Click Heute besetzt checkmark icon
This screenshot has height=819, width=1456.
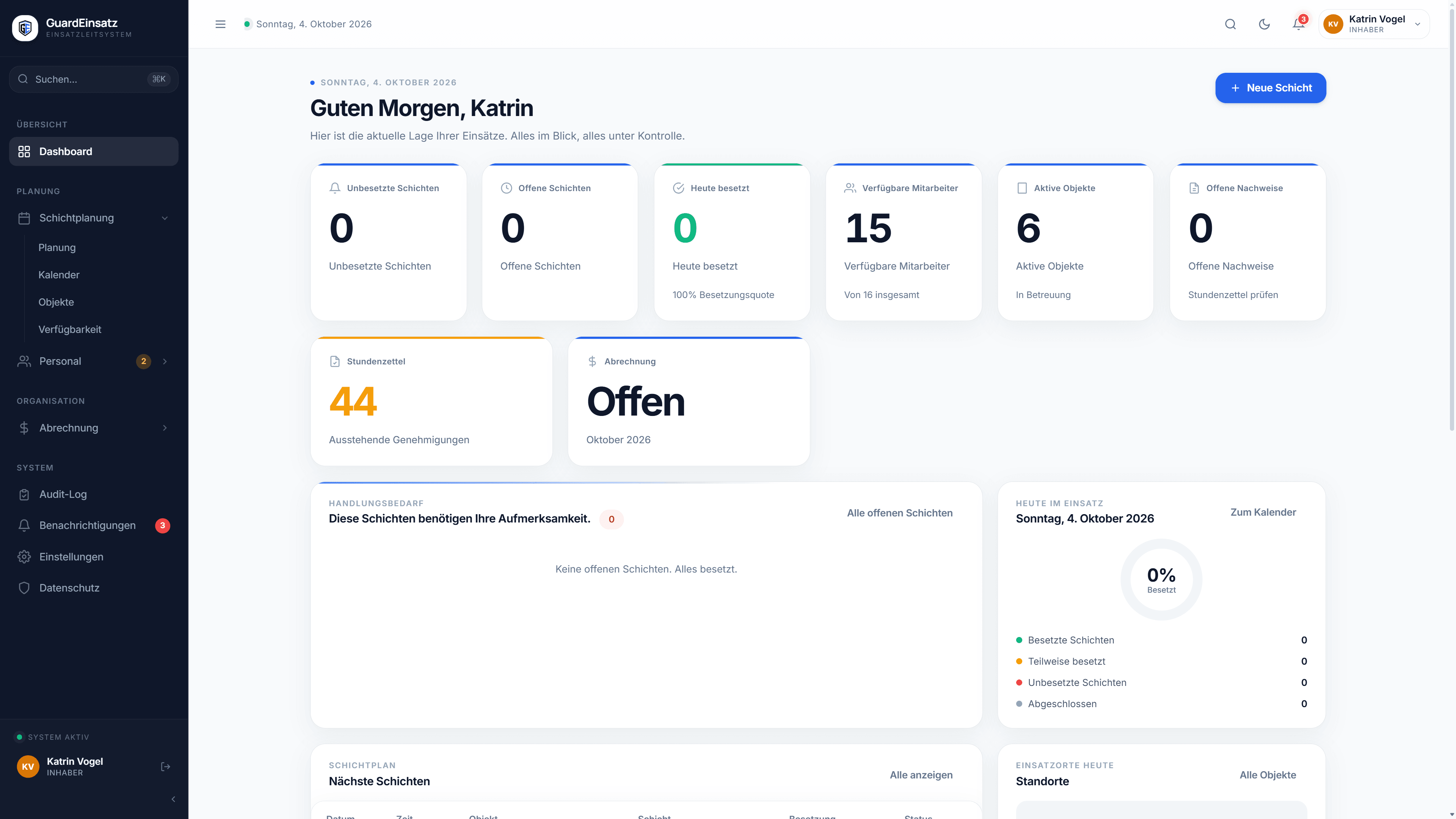pyautogui.click(x=679, y=188)
